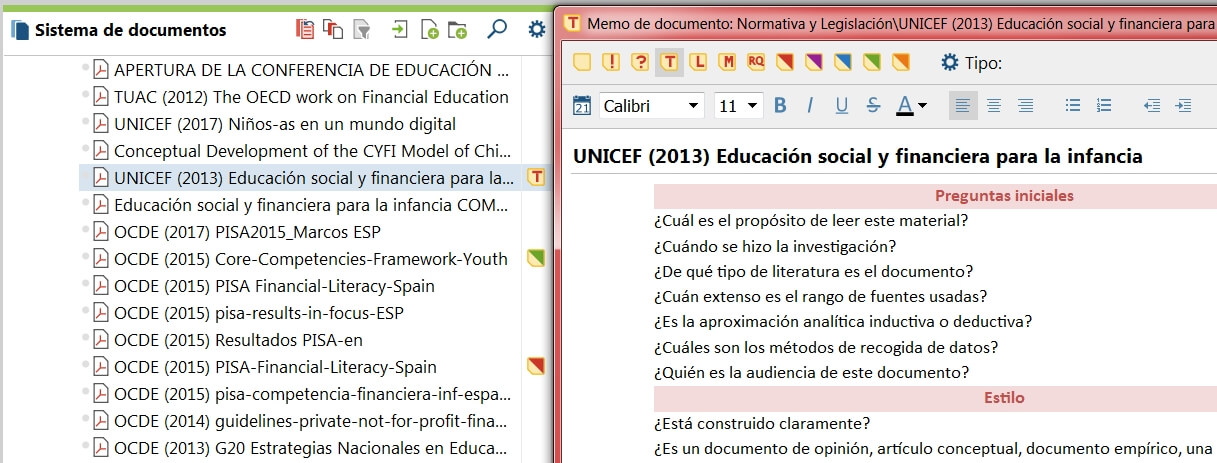
Task: Select the RQ memo type icon
Action: [756, 63]
